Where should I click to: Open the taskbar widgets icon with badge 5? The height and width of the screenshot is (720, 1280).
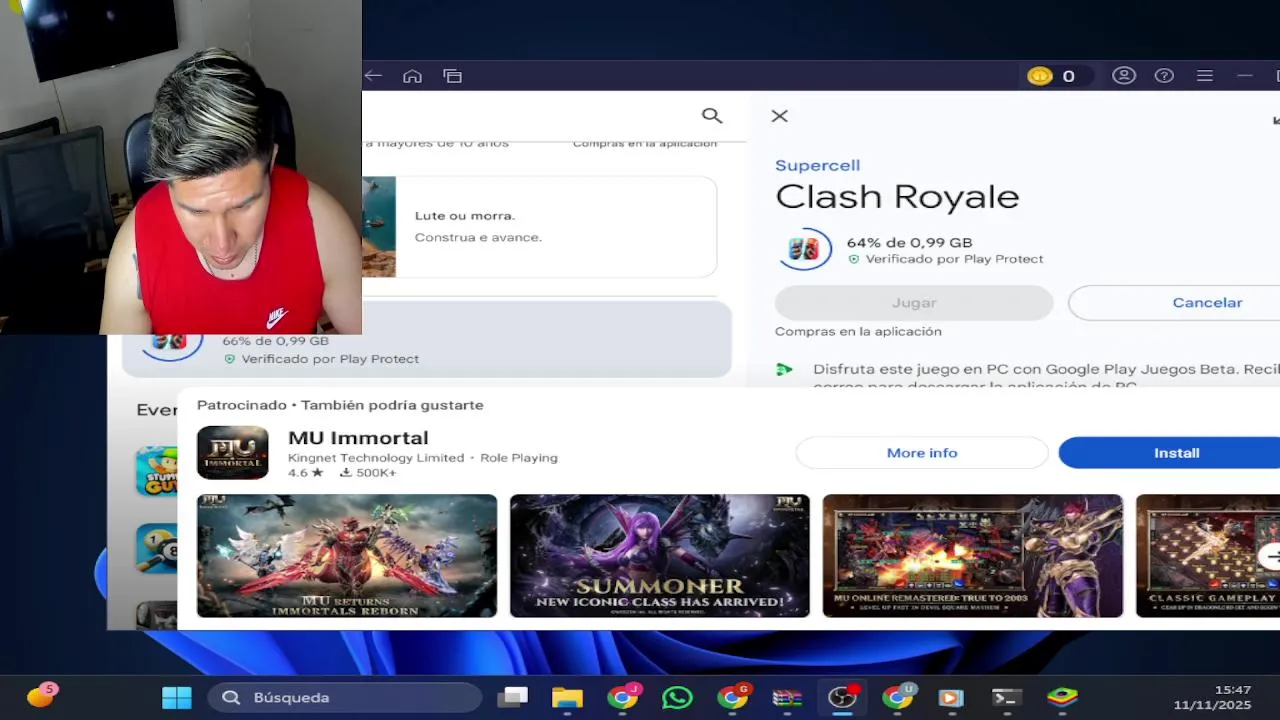click(42, 696)
